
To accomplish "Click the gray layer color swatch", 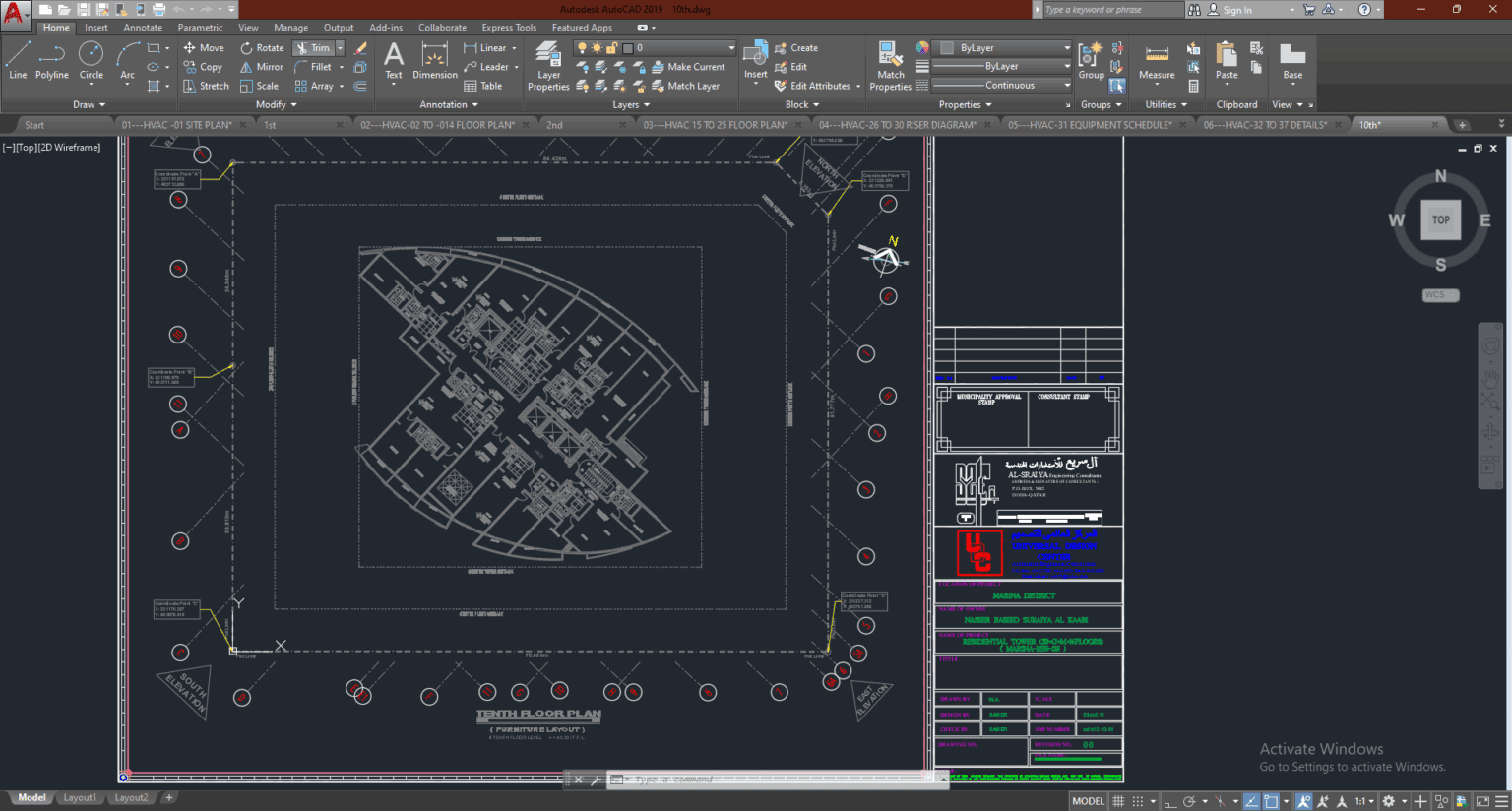I will pos(627,47).
